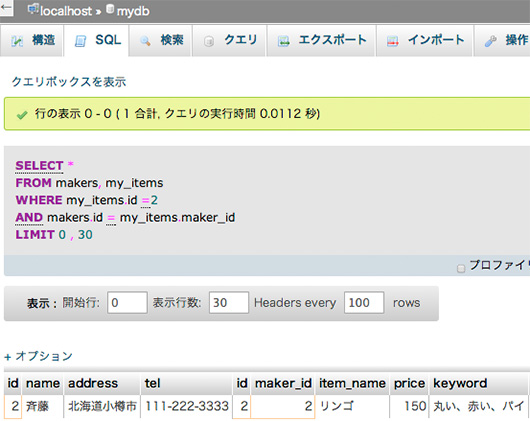
Task: Open the 検索 tab
Action: [x=161, y=41]
